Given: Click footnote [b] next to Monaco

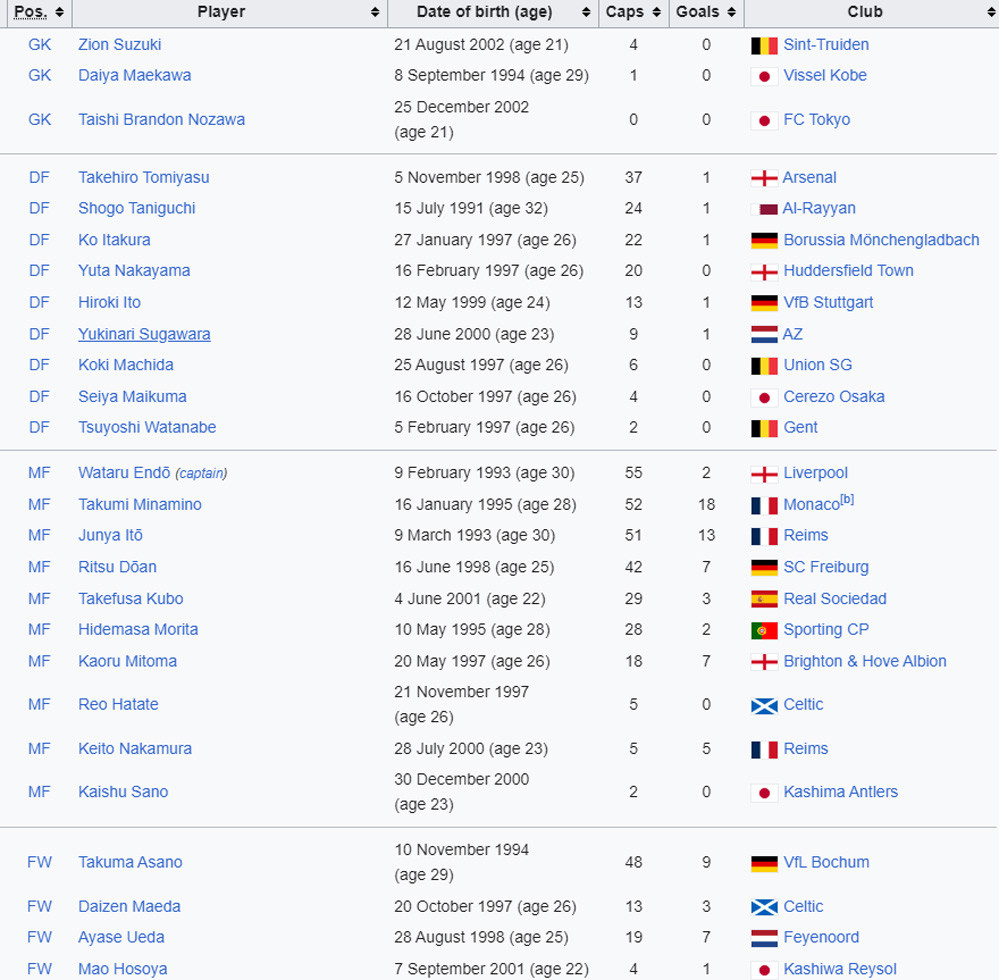Looking at the screenshot, I should pos(847,499).
